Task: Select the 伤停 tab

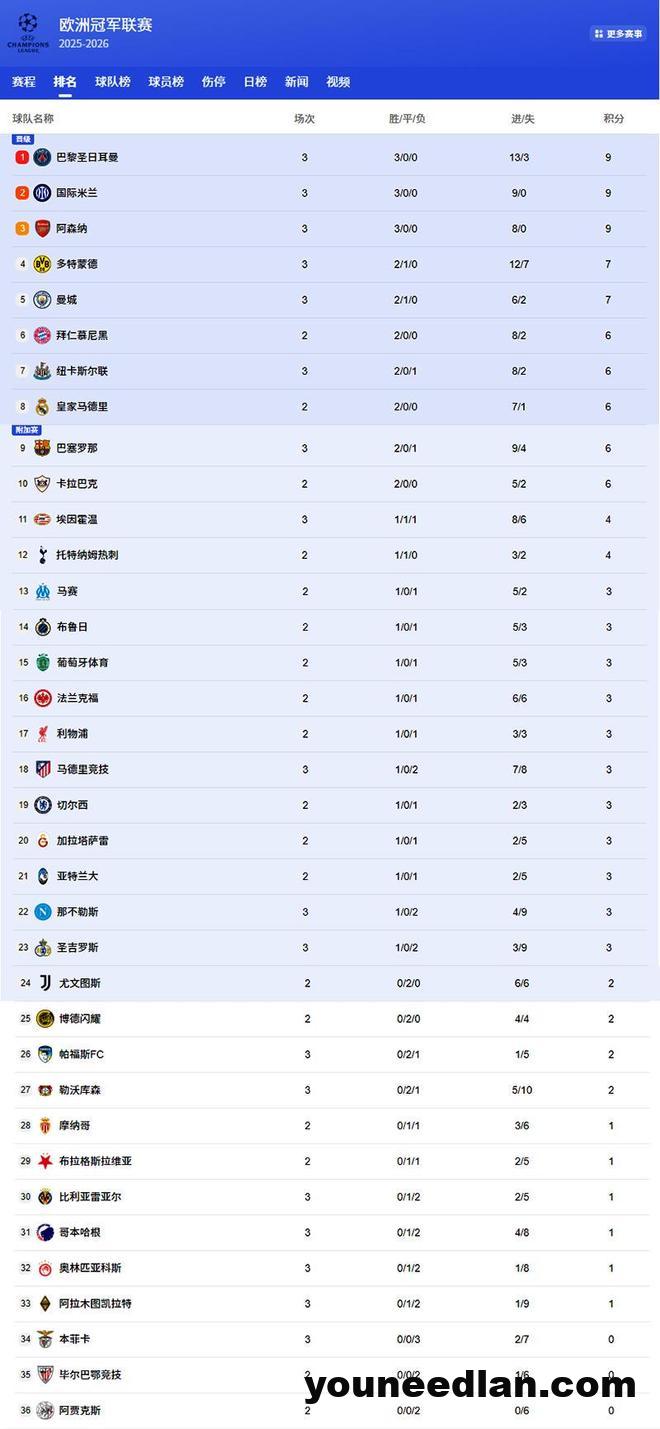Action: click(214, 82)
